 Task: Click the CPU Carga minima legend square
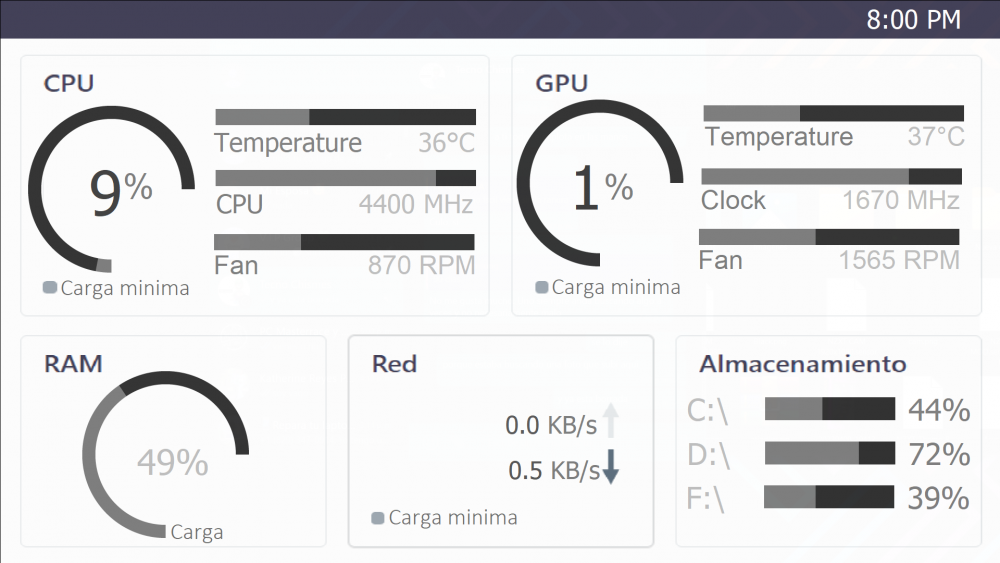tap(50, 288)
